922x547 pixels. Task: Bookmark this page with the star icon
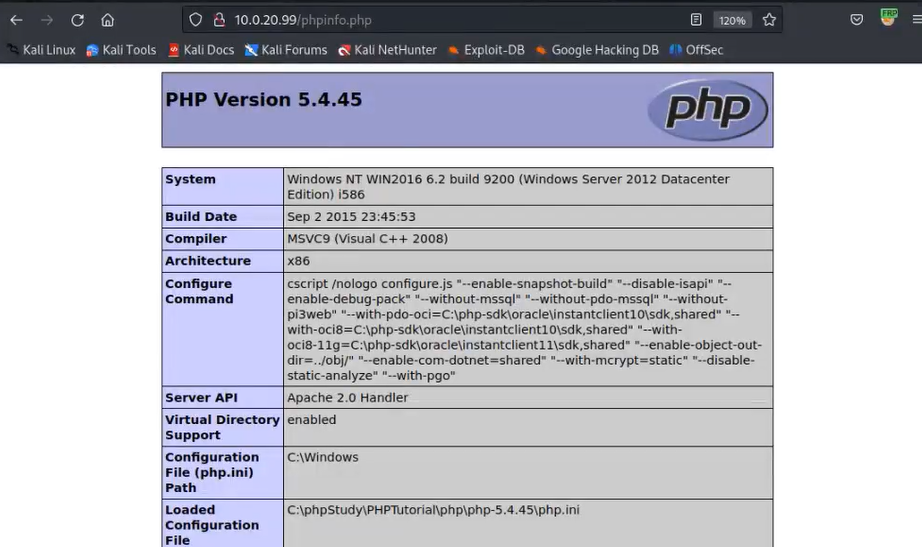[x=769, y=20]
